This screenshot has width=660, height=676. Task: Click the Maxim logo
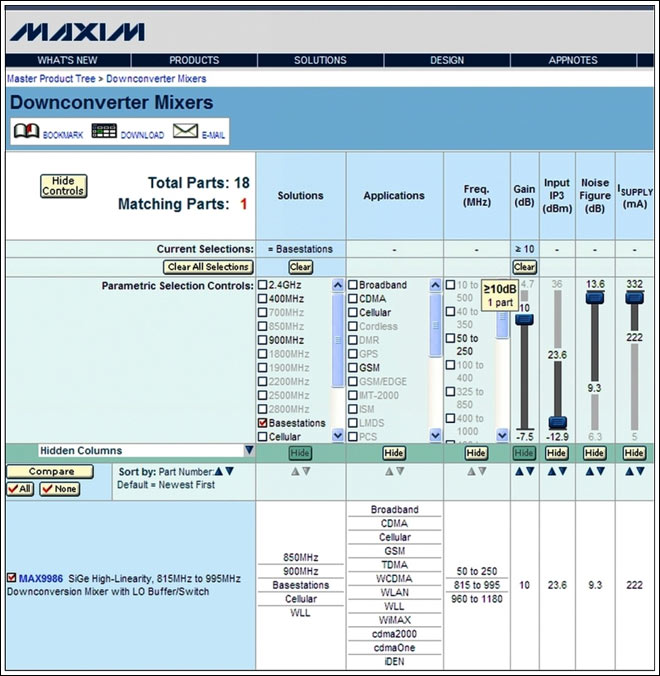(x=77, y=32)
